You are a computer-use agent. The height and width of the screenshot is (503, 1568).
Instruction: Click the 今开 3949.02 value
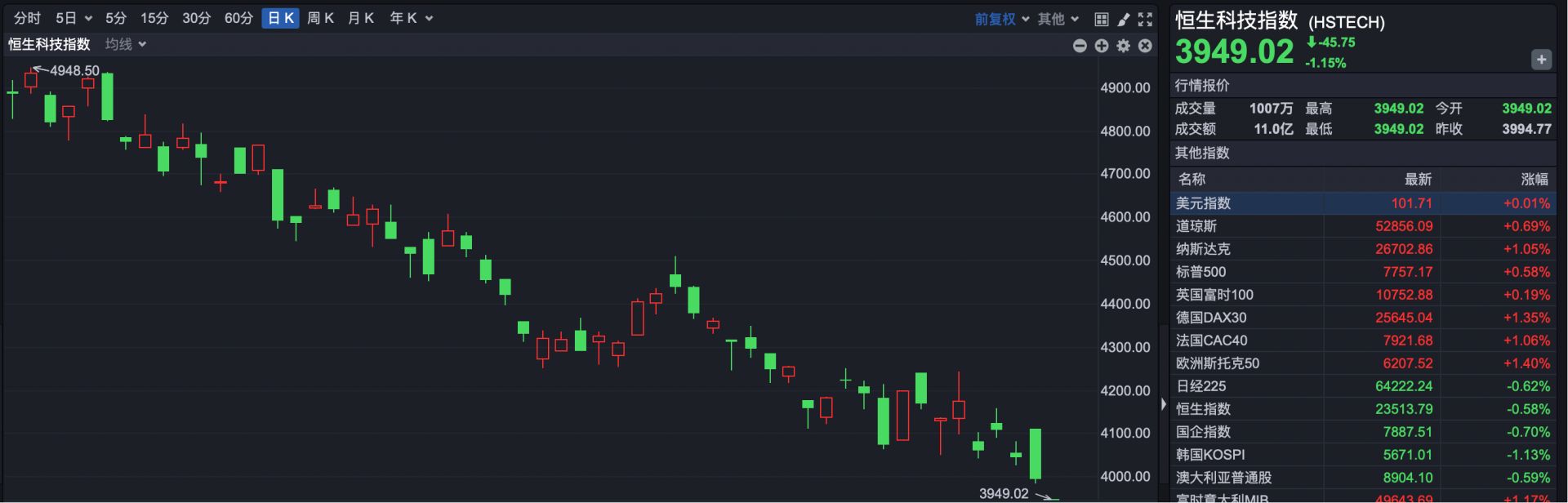tap(1526, 109)
